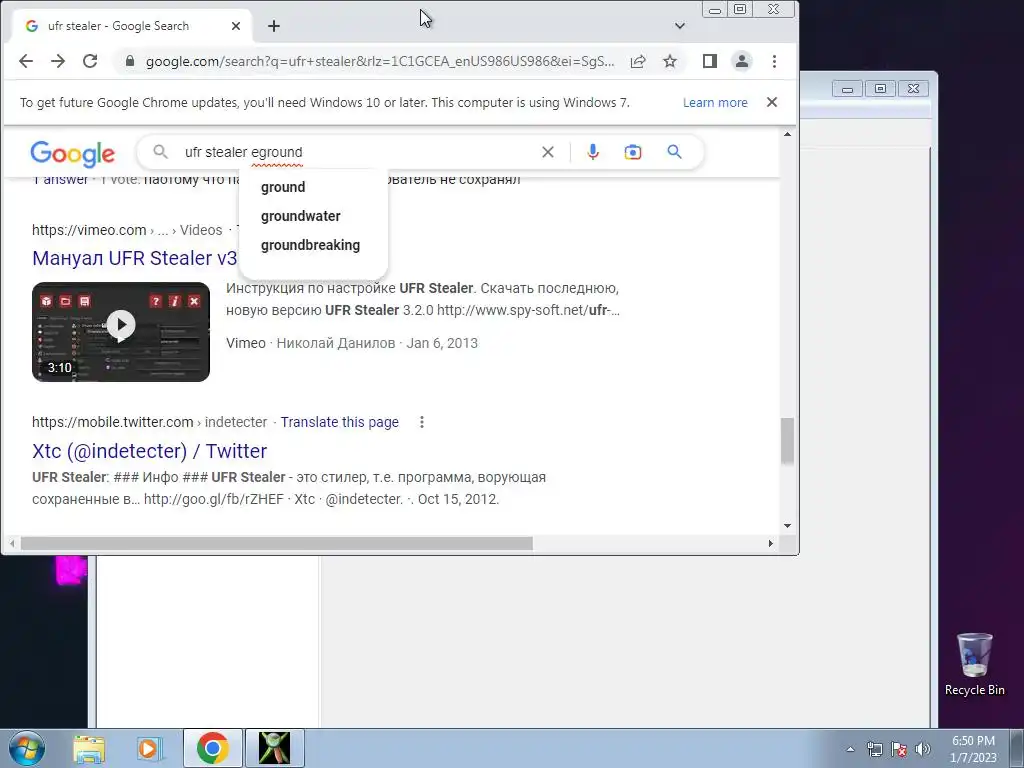Launch Windows Media Player from the taskbar

click(x=150, y=748)
